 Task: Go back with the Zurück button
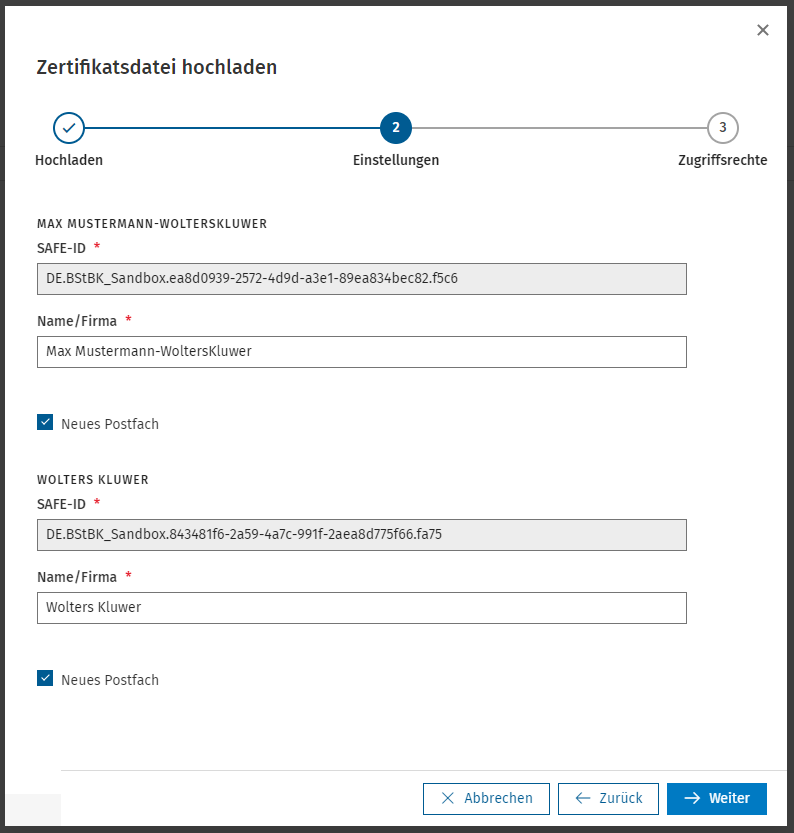pos(608,798)
